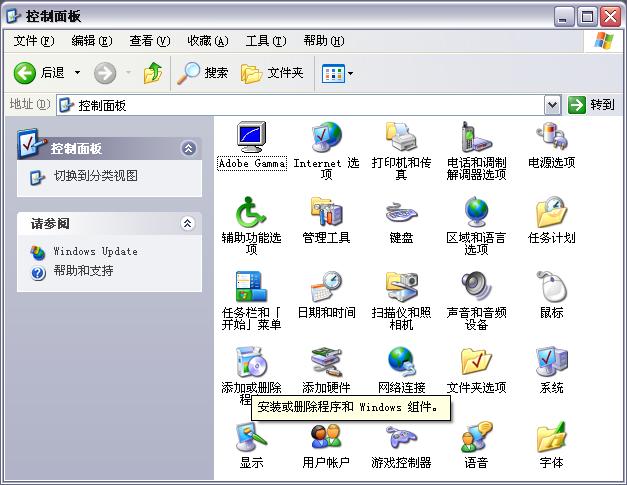
Task: Open the views dropdown in toolbar
Action: click(x=338, y=73)
